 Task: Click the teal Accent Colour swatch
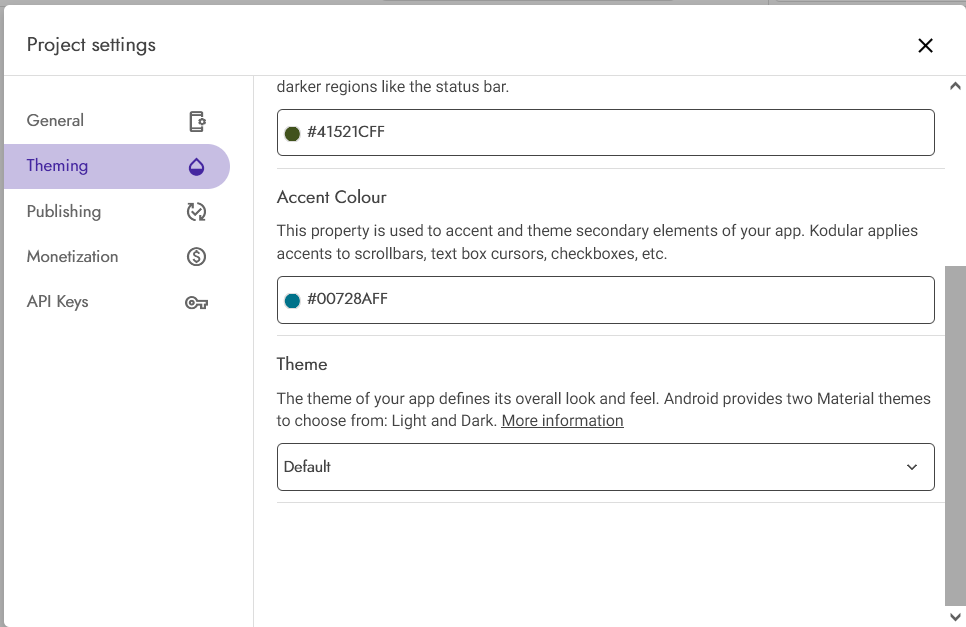(x=292, y=301)
